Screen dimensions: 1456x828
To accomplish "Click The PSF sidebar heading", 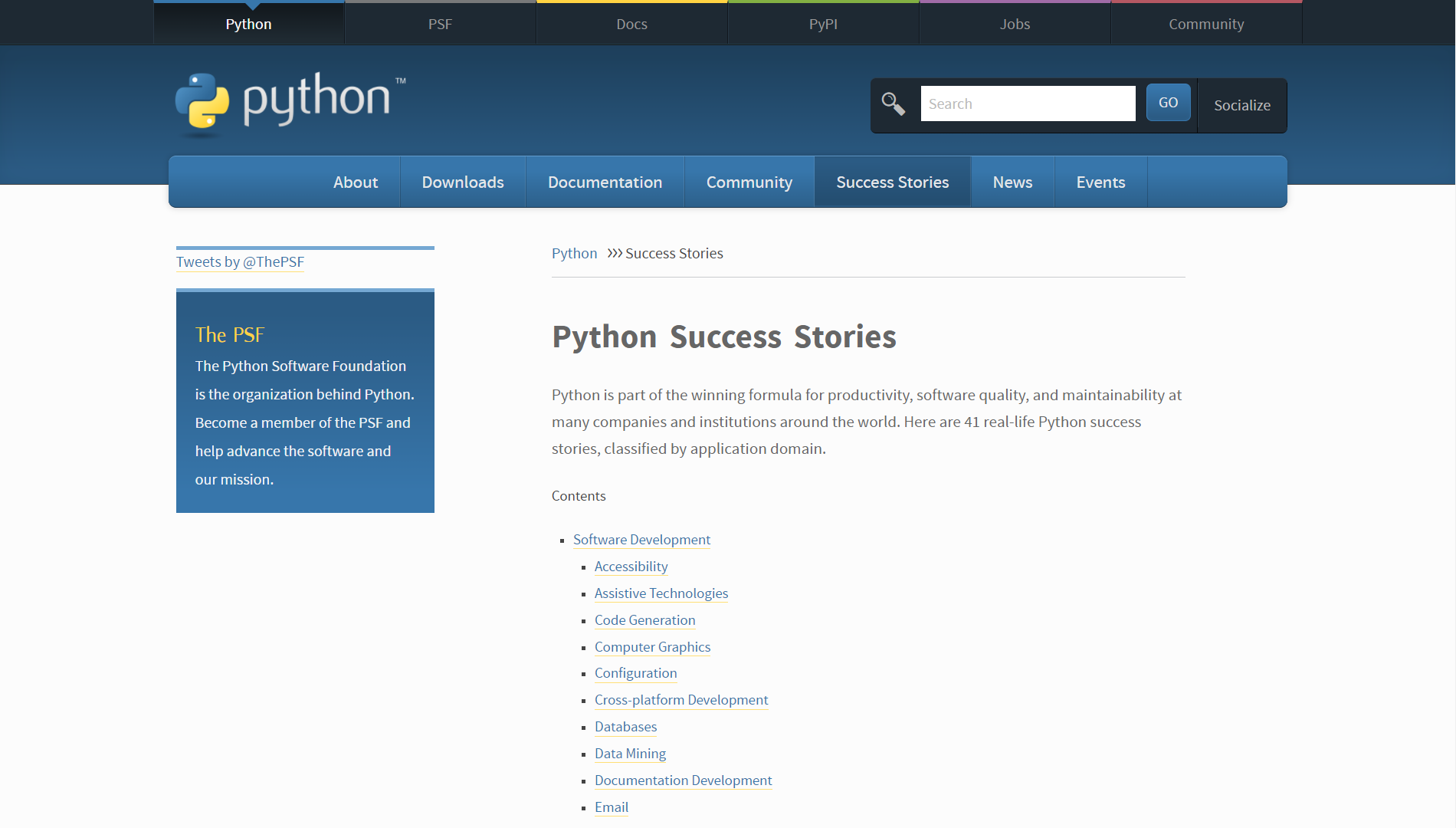I will (x=229, y=335).
